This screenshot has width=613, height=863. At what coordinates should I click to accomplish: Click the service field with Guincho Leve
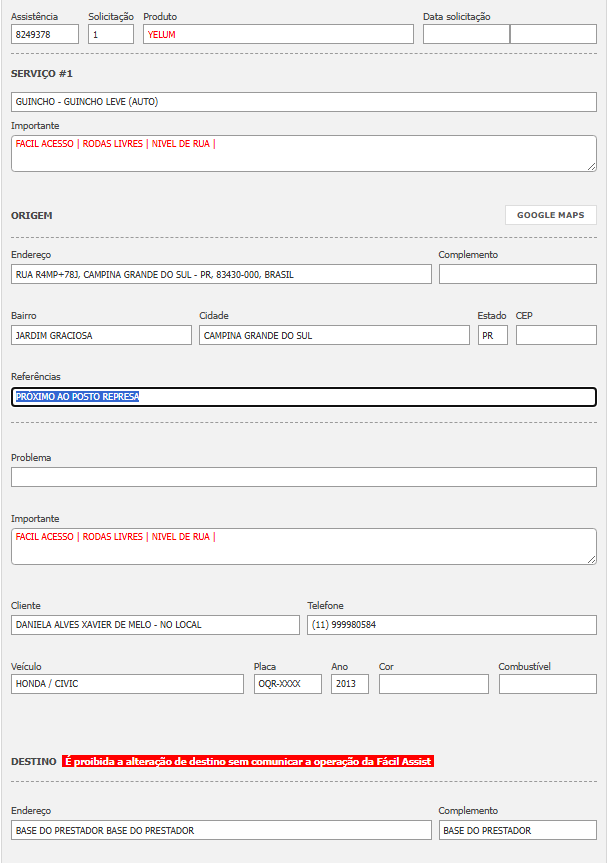tap(304, 101)
